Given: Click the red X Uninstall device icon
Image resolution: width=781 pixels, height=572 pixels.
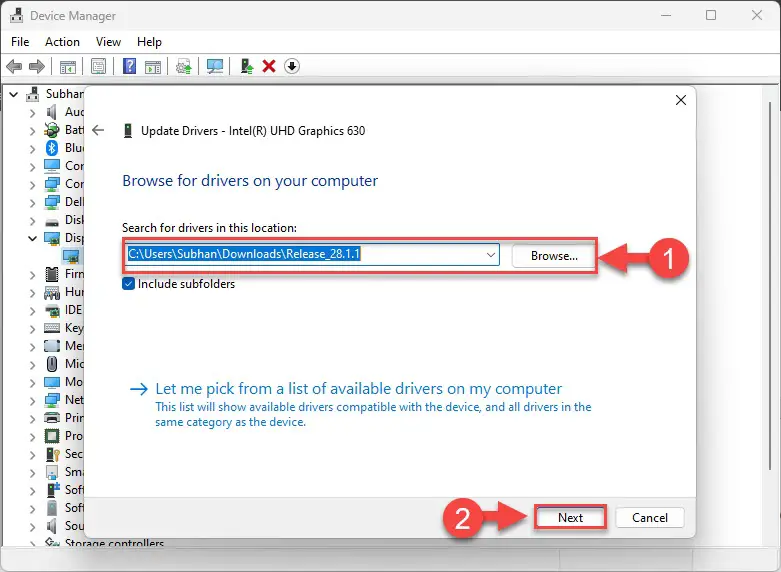Looking at the screenshot, I should tap(269, 66).
